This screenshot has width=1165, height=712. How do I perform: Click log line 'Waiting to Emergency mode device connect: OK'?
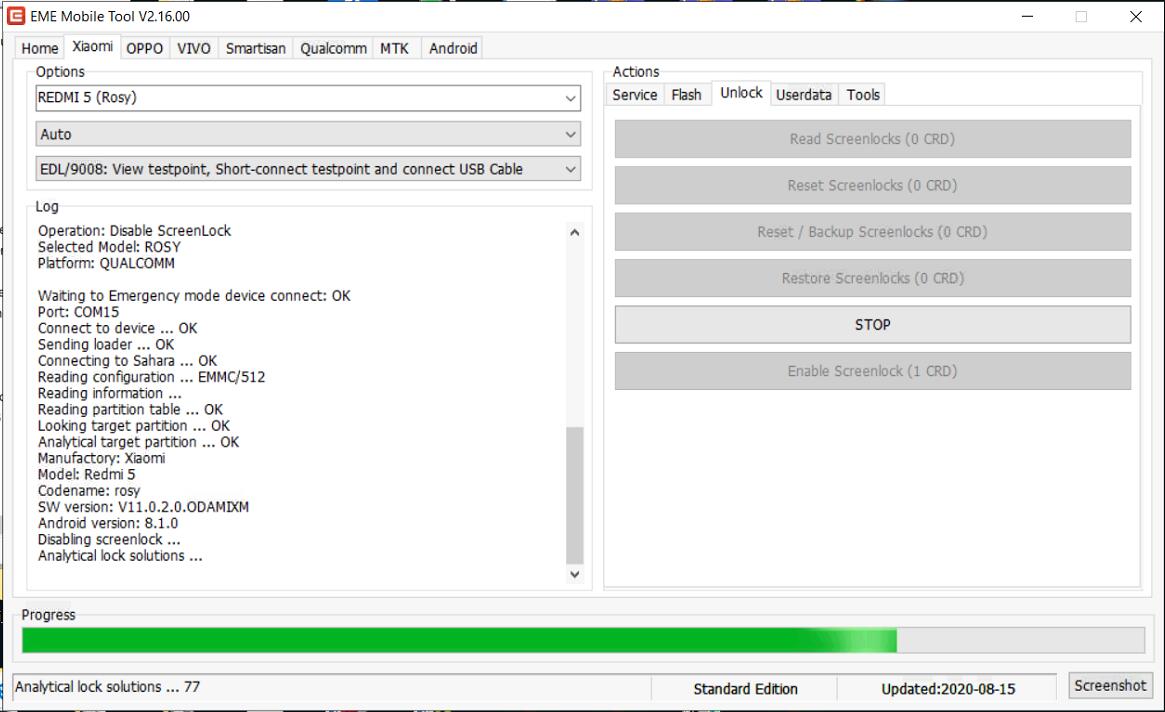(x=194, y=296)
